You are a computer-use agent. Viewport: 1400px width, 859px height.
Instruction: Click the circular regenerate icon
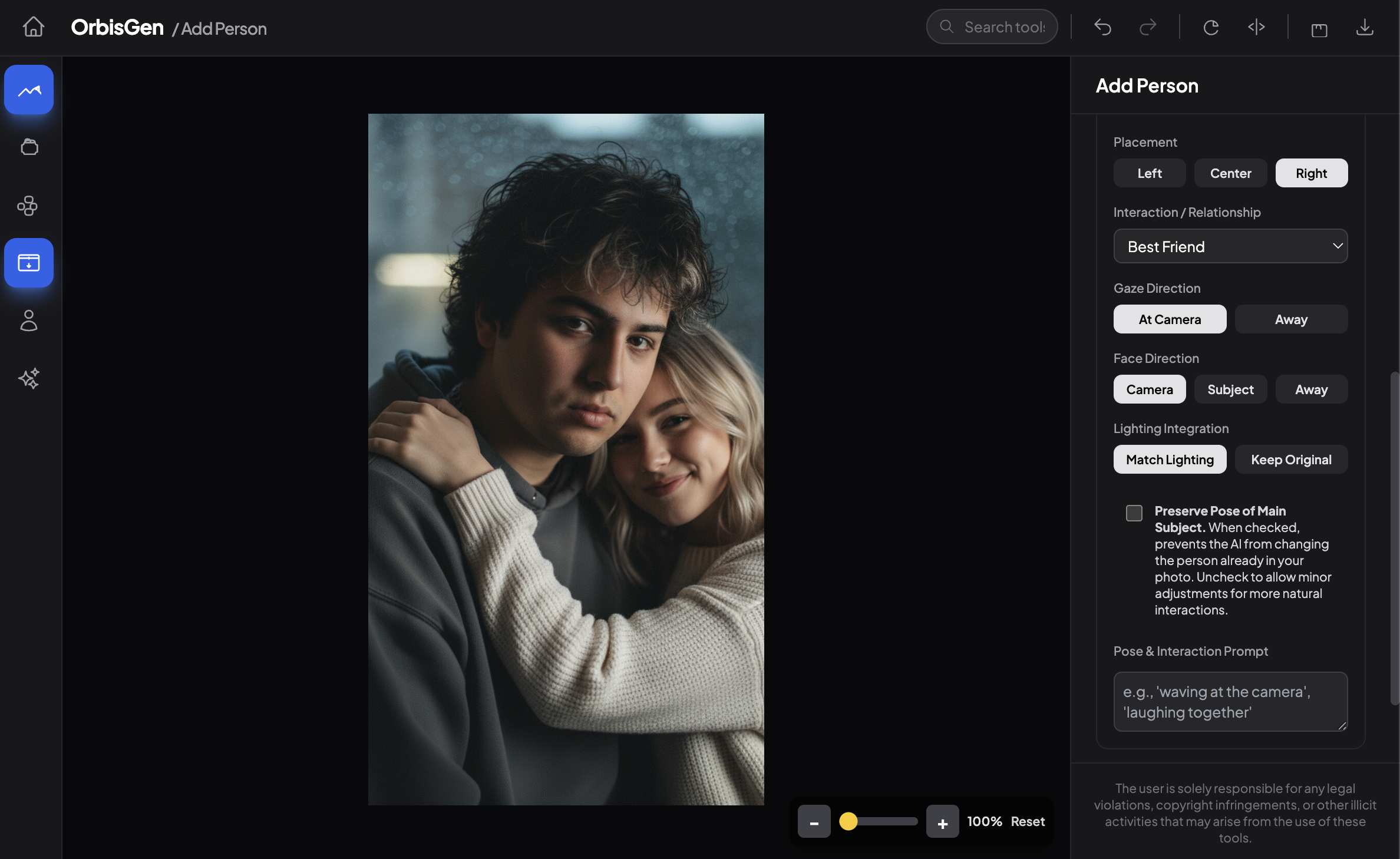(x=1211, y=27)
